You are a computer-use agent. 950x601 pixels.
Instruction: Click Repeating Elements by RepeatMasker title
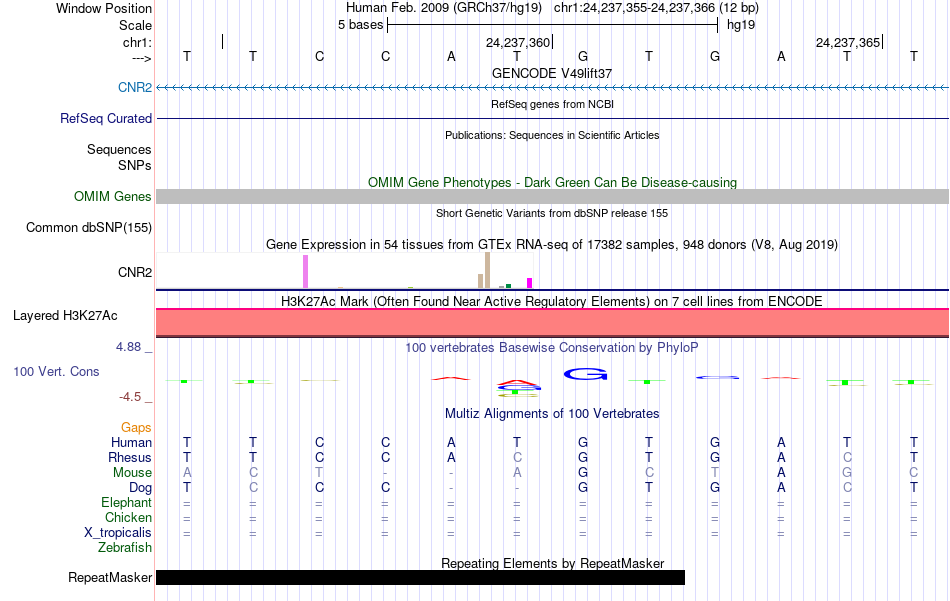pos(552,563)
